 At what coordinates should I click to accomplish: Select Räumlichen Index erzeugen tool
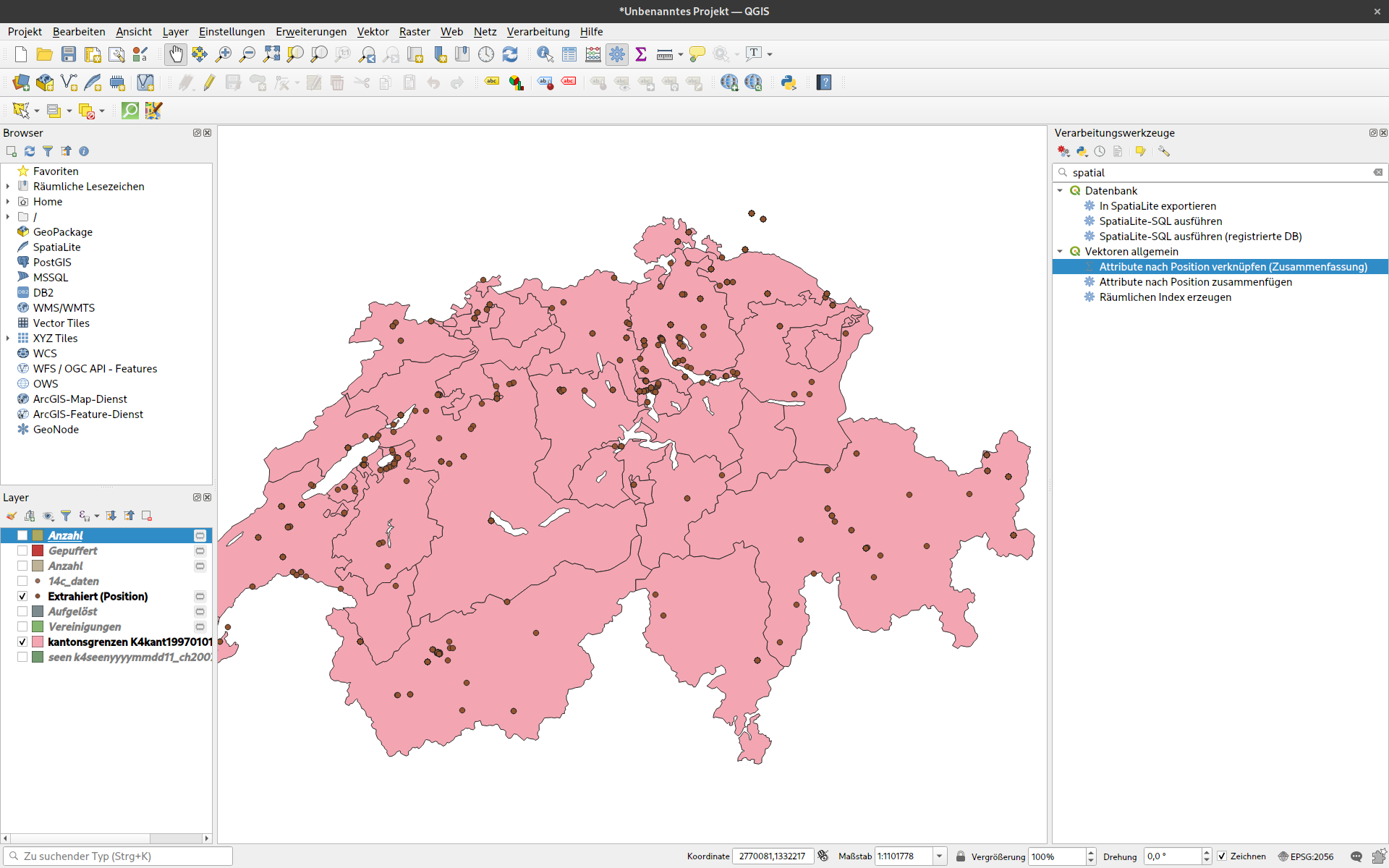click(1165, 297)
